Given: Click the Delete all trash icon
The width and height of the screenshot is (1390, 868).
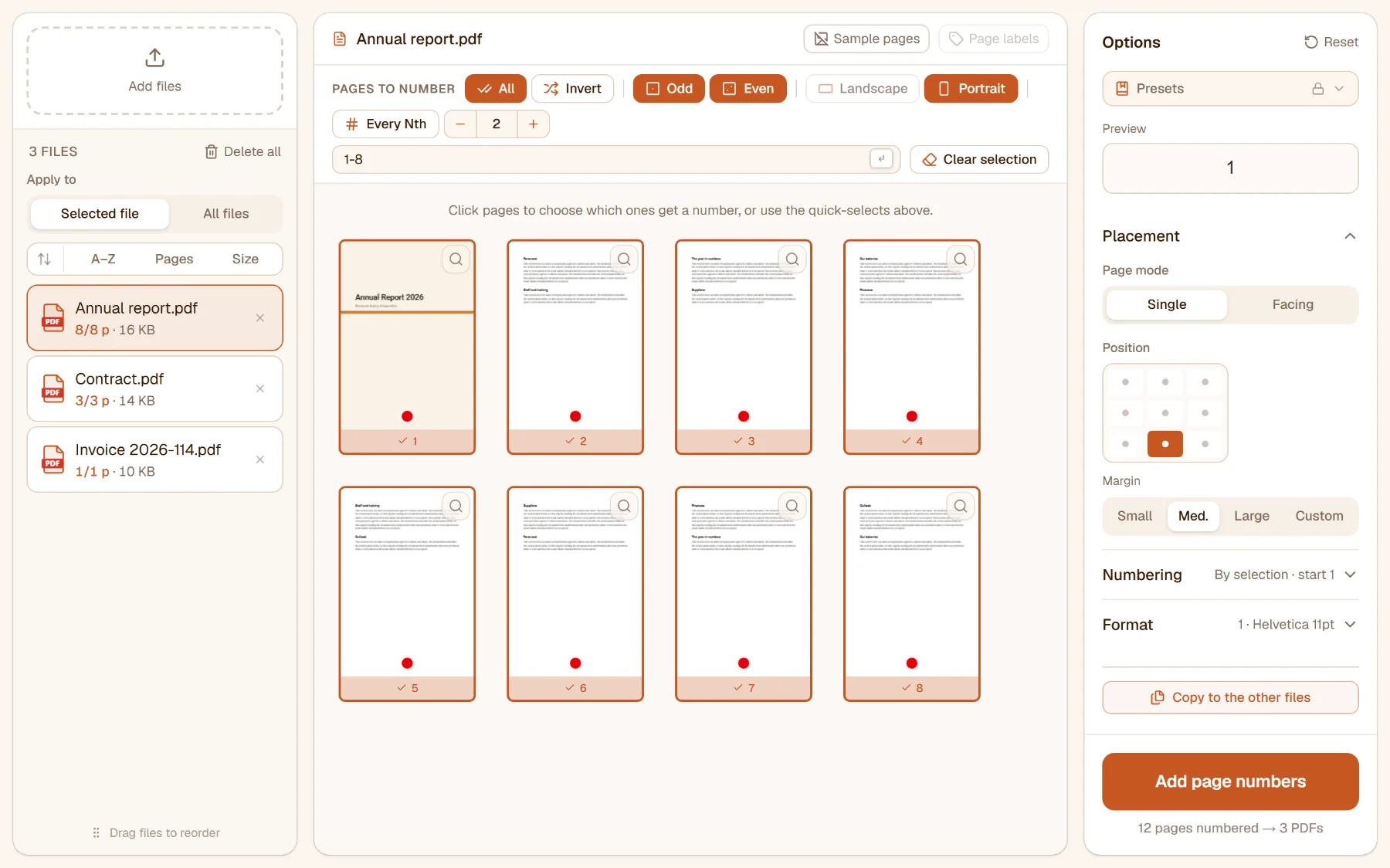Looking at the screenshot, I should click(x=211, y=151).
